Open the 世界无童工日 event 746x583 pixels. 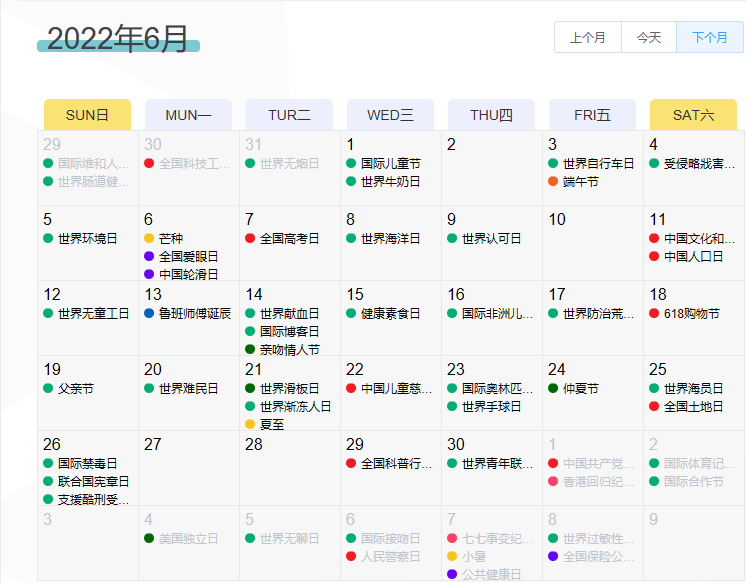click(87, 314)
